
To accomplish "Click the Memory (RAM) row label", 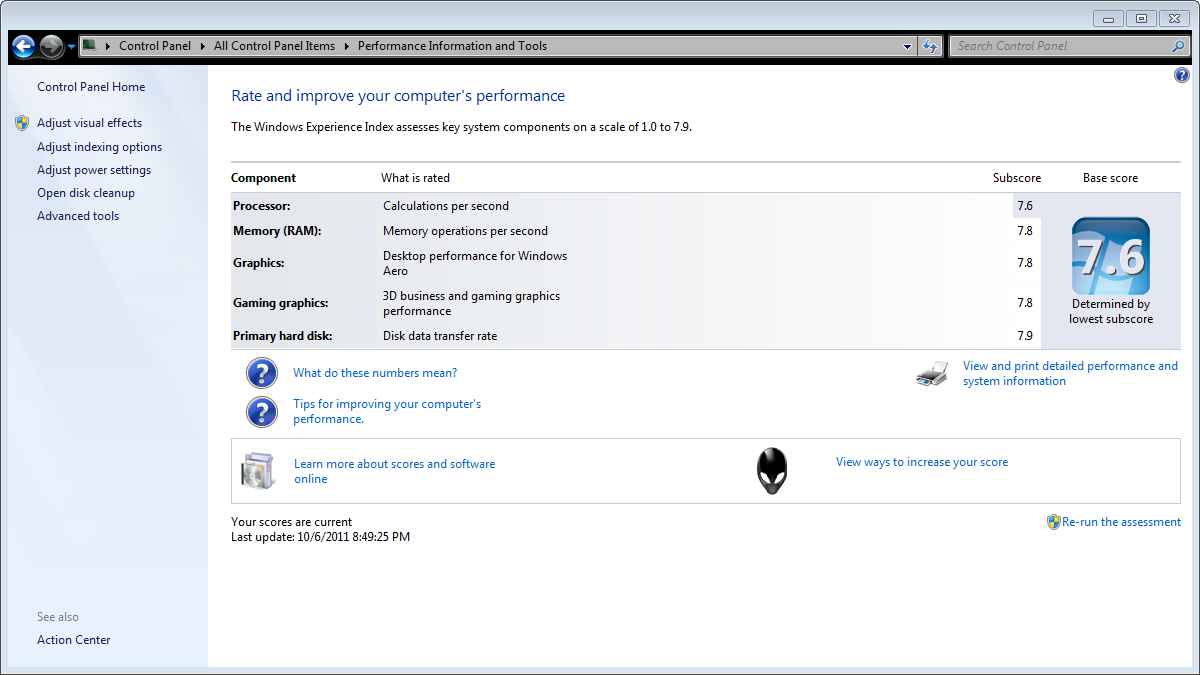I will click(277, 231).
